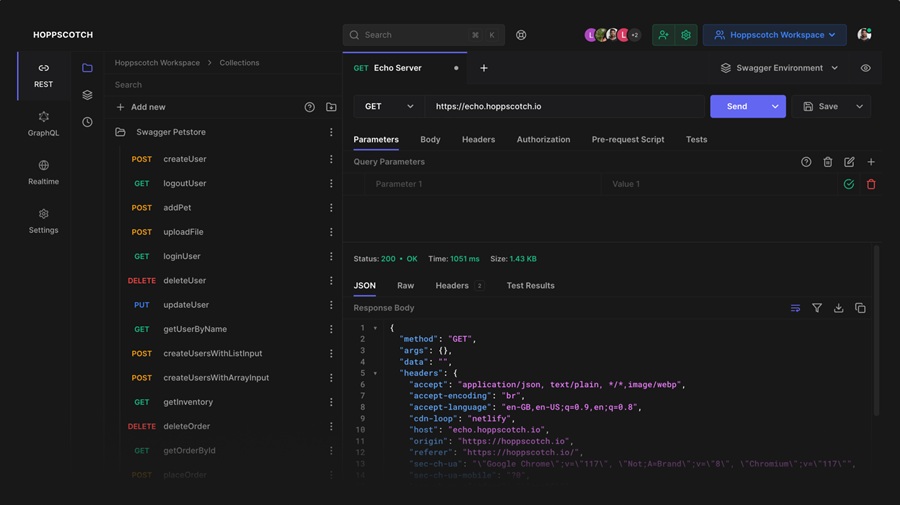Switch to the Pre-request Script tab
This screenshot has height=505, width=900.
(628, 139)
